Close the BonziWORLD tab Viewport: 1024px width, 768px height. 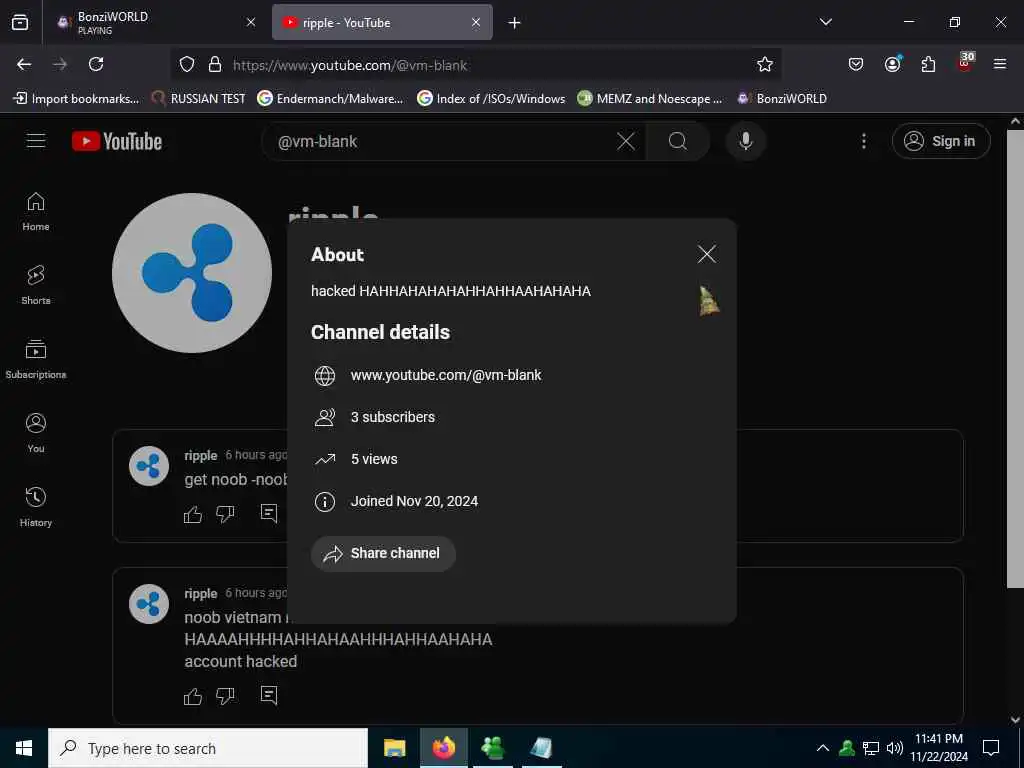pyautogui.click(x=251, y=22)
